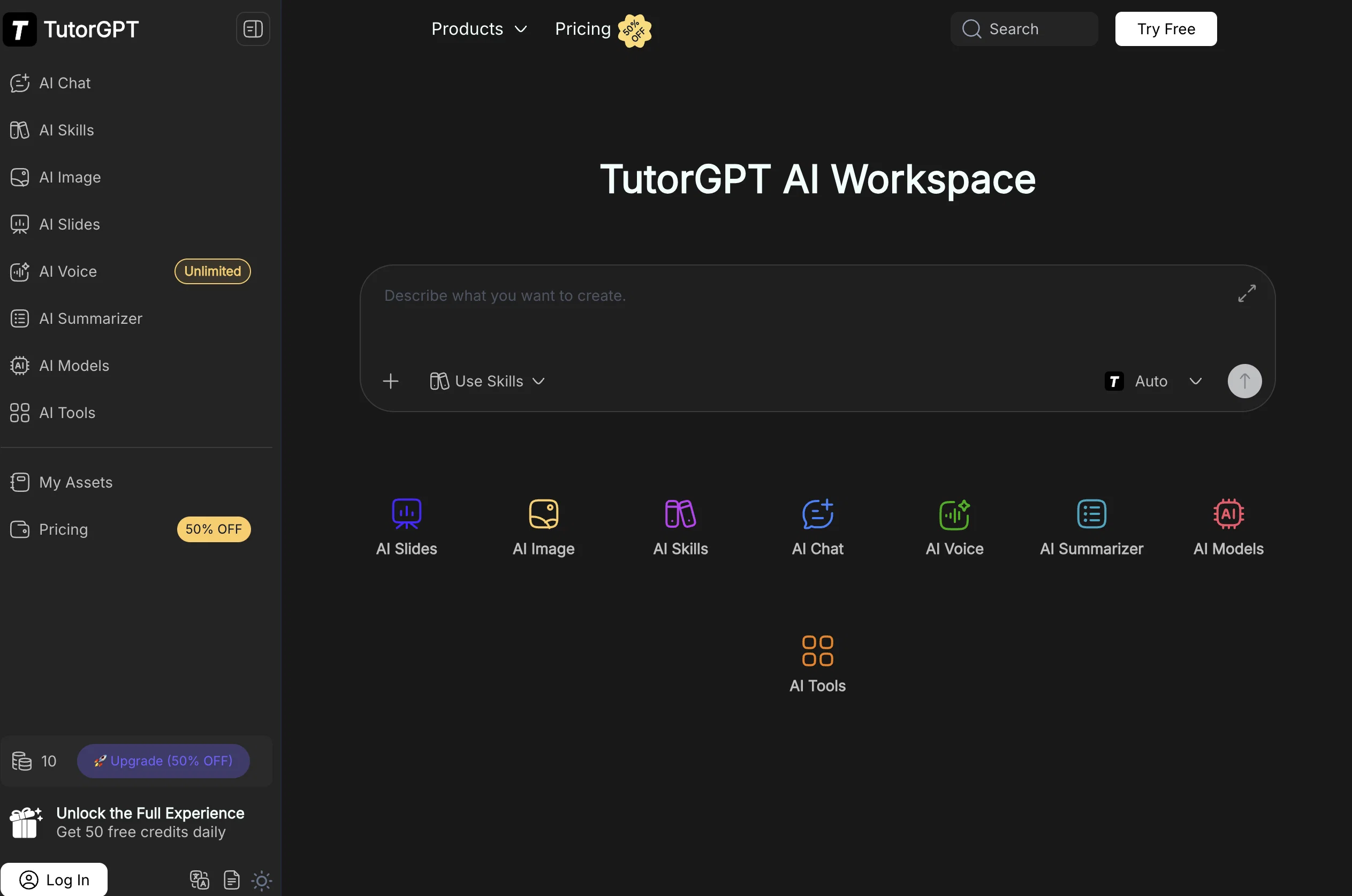Open AI Summarizer from the workspace grid

[1091, 527]
